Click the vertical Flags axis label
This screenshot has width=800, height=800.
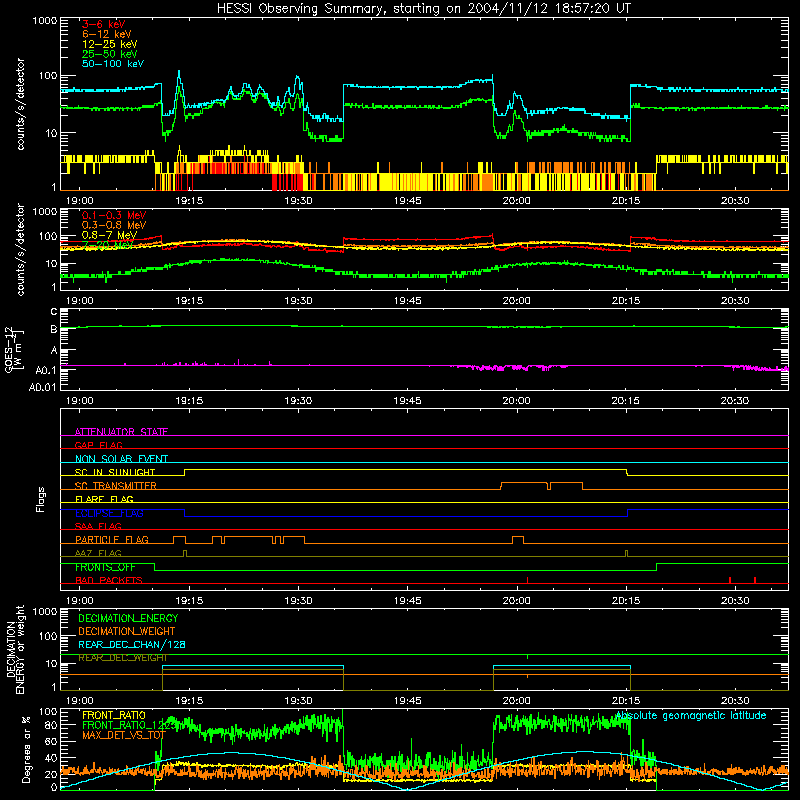pyautogui.click(x=41, y=499)
